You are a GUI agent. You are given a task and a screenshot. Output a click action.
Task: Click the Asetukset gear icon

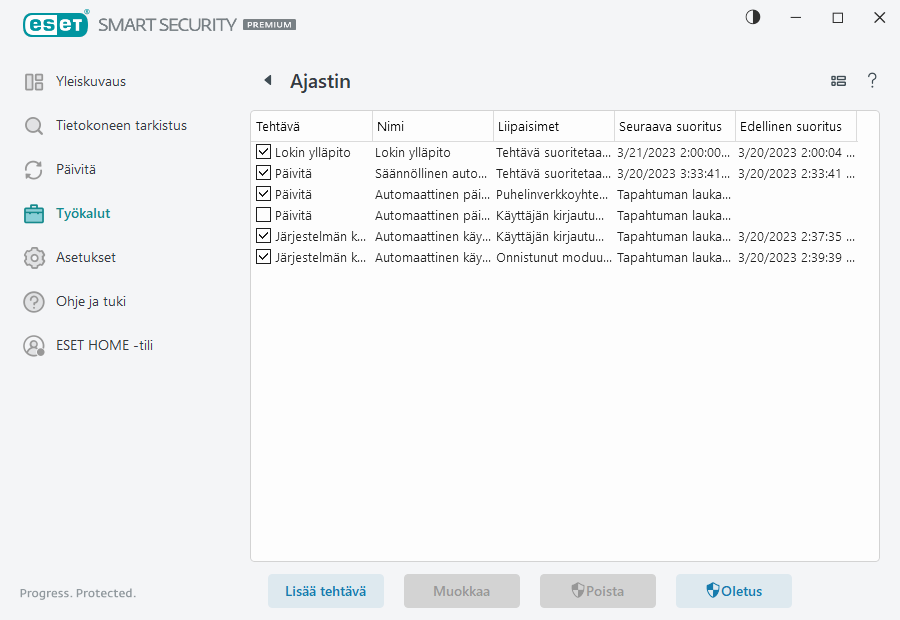tap(34, 258)
